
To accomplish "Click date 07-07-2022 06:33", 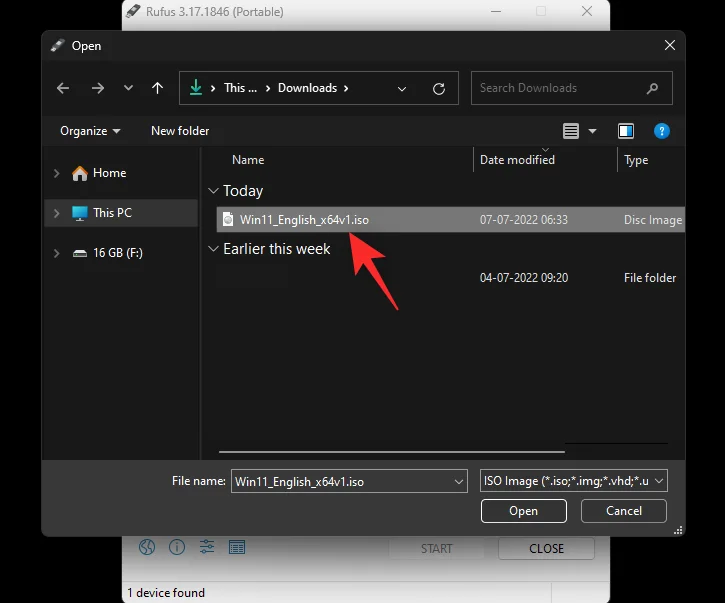I will pyautogui.click(x=523, y=220).
